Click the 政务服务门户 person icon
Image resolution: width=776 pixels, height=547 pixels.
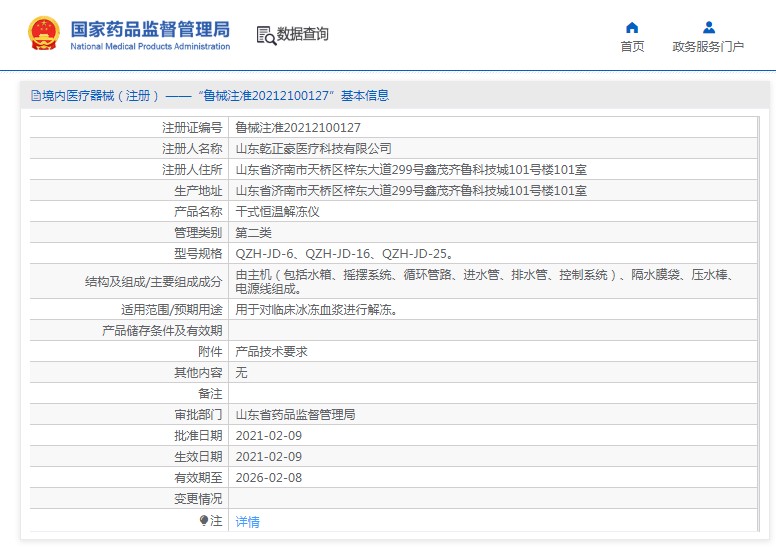point(708,27)
